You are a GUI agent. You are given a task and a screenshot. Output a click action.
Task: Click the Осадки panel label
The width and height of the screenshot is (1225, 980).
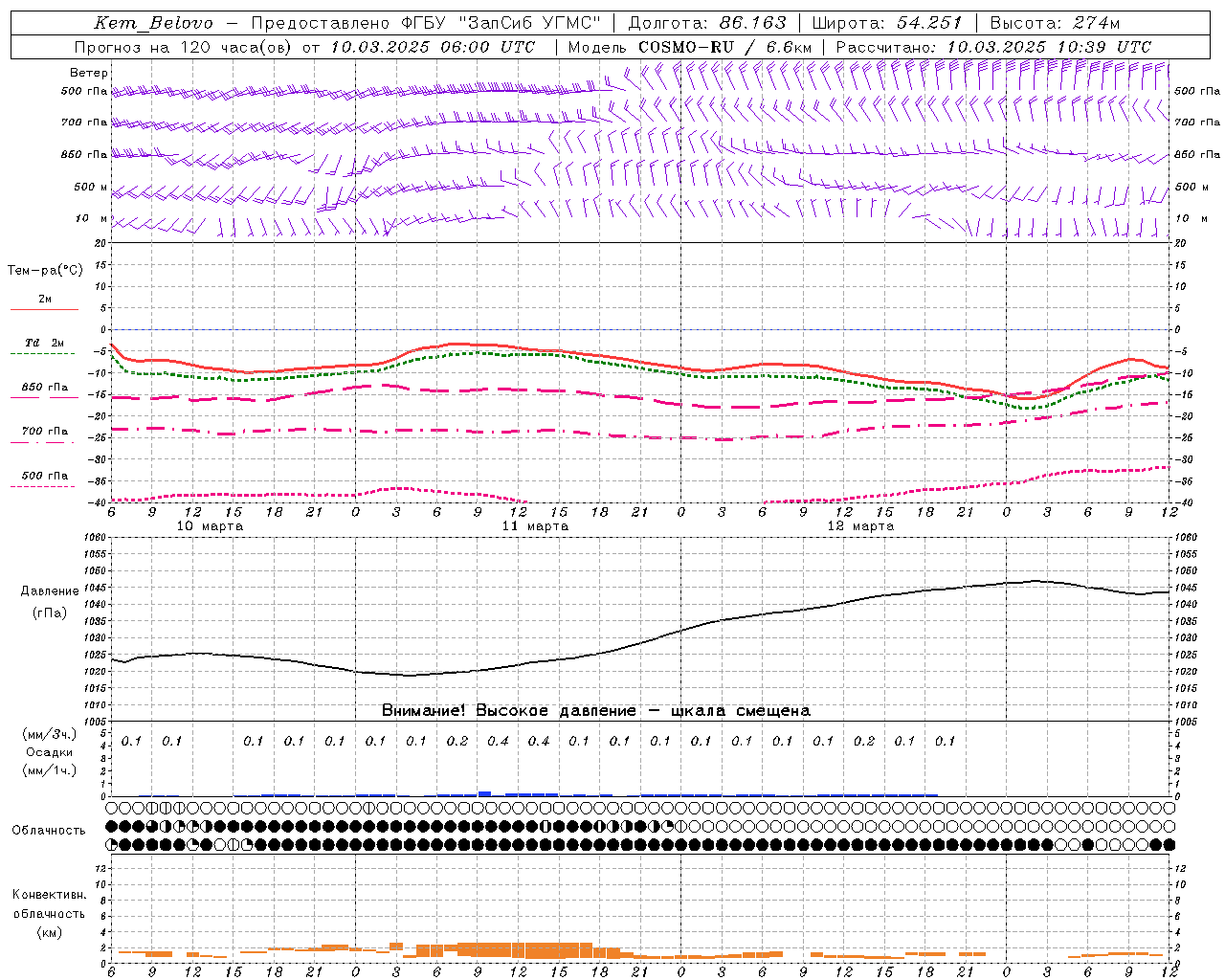click(50, 752)
